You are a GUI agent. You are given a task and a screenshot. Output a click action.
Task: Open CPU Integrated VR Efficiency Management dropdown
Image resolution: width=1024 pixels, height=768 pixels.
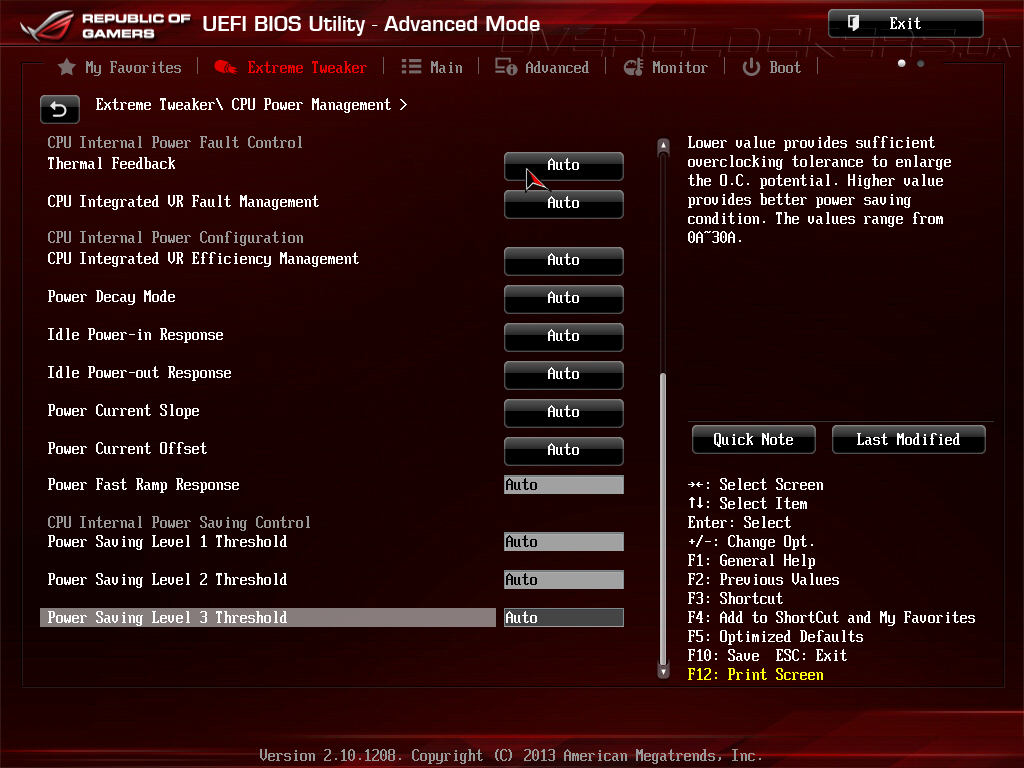564,260
